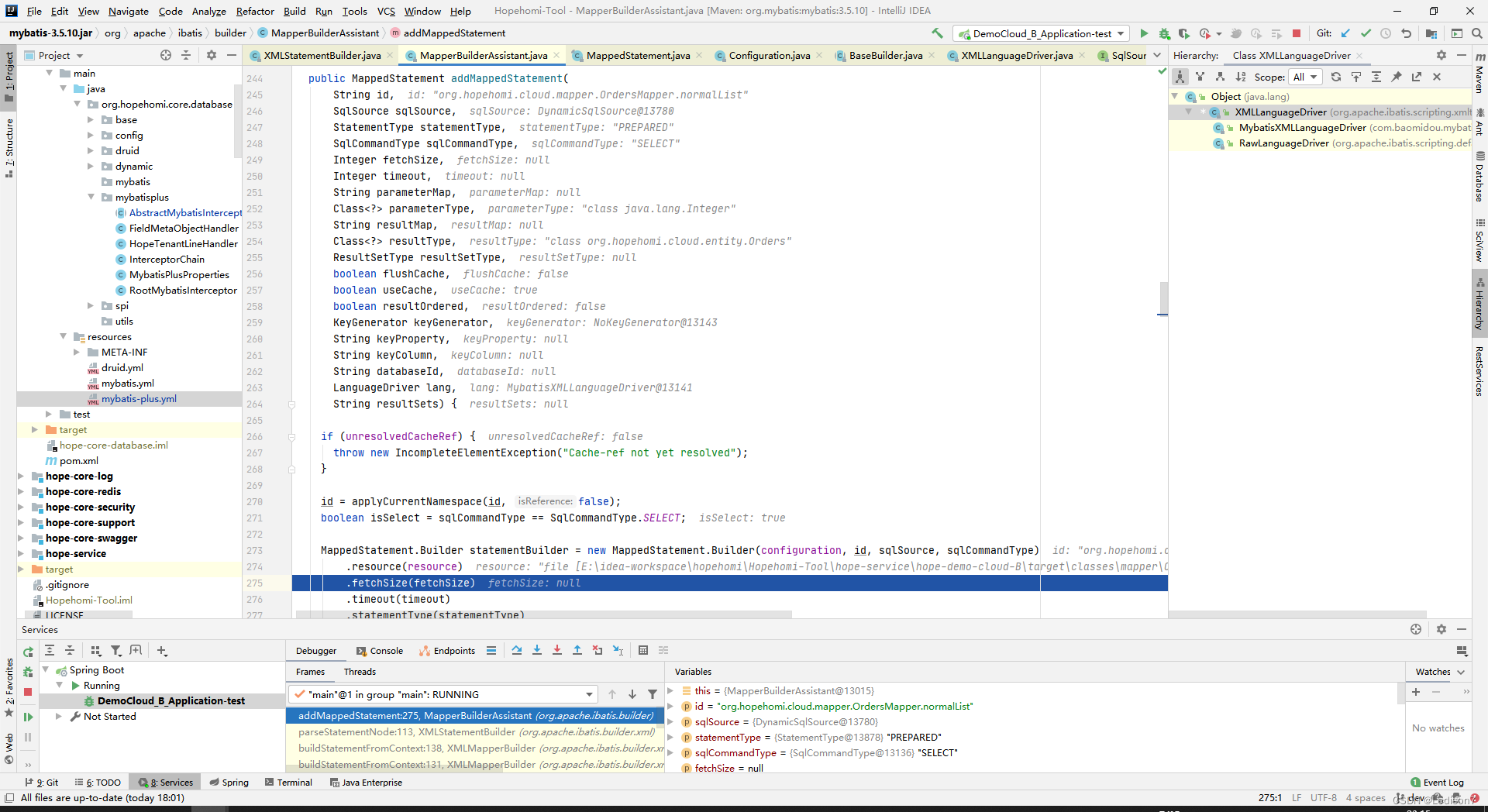Toggle alphabetical sort in Hierarchy panel
The width and height of the screenshot is (1488, 812).
pyautogui.click(x=1241, y=77)
